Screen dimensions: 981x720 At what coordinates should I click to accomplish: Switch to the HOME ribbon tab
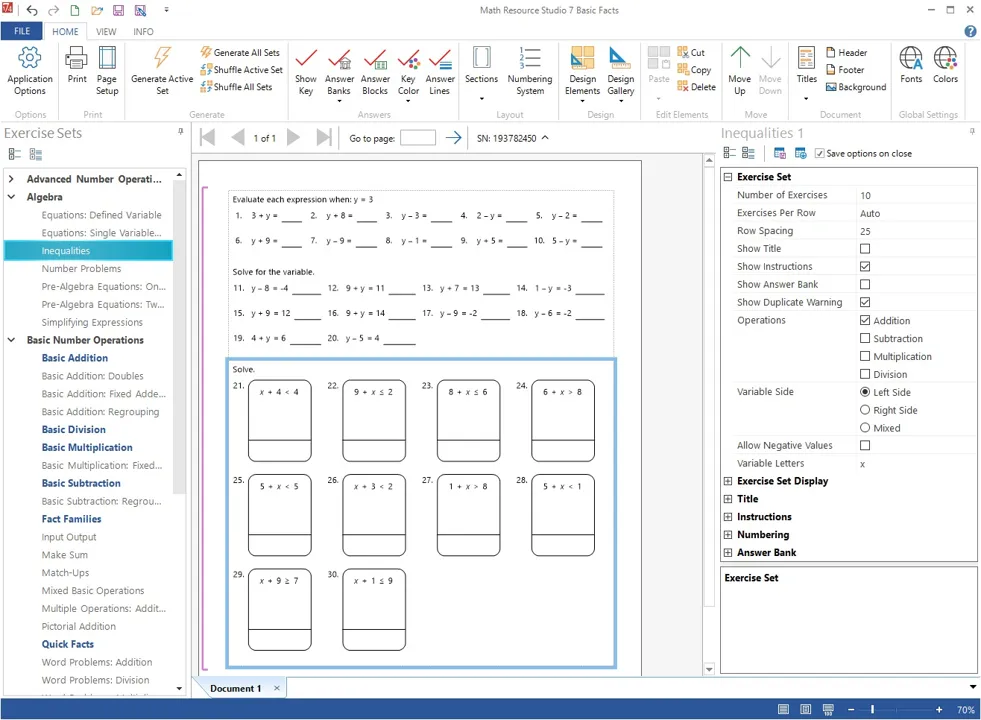pyautogui.click(x=65, y=31)
